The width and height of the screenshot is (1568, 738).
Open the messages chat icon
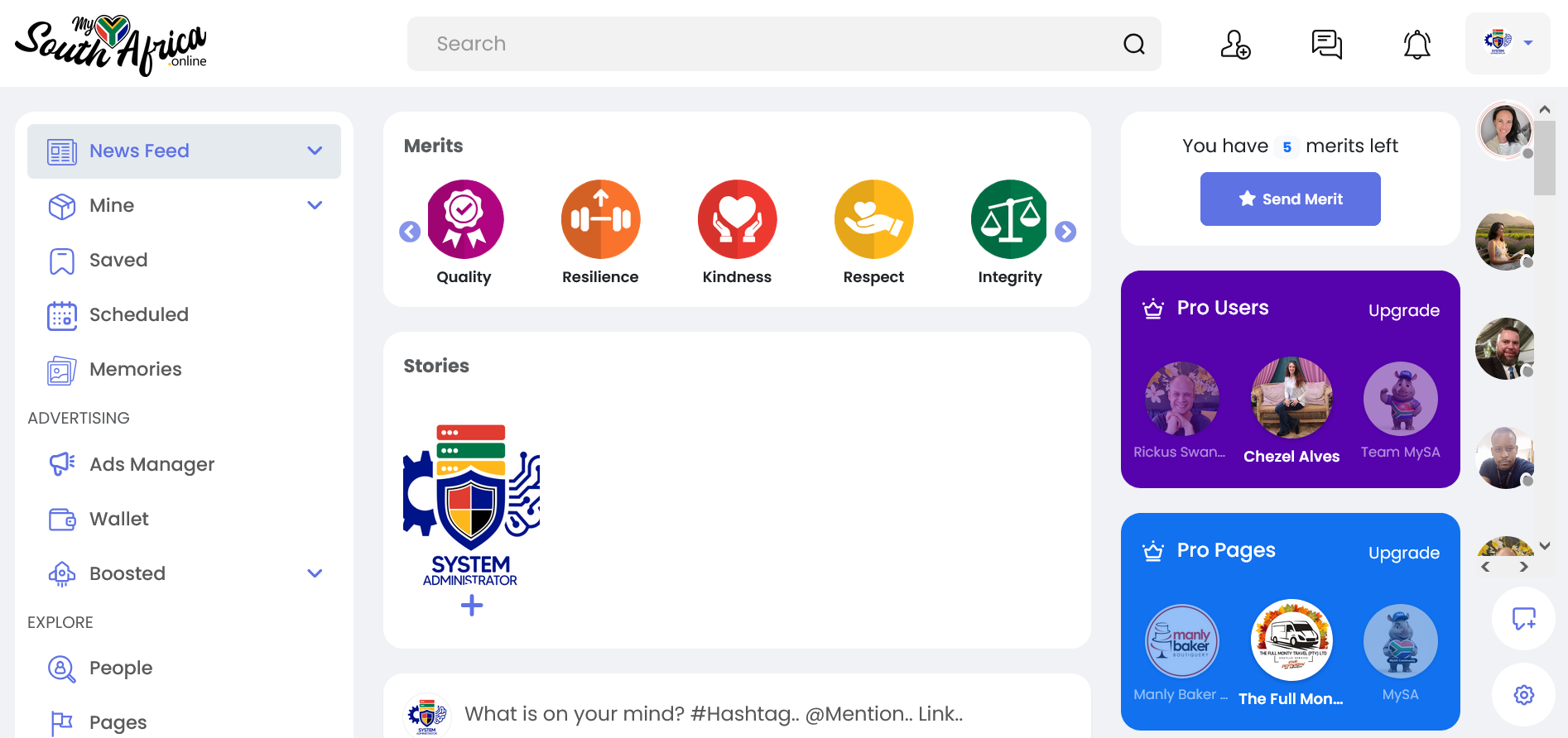1326,44
